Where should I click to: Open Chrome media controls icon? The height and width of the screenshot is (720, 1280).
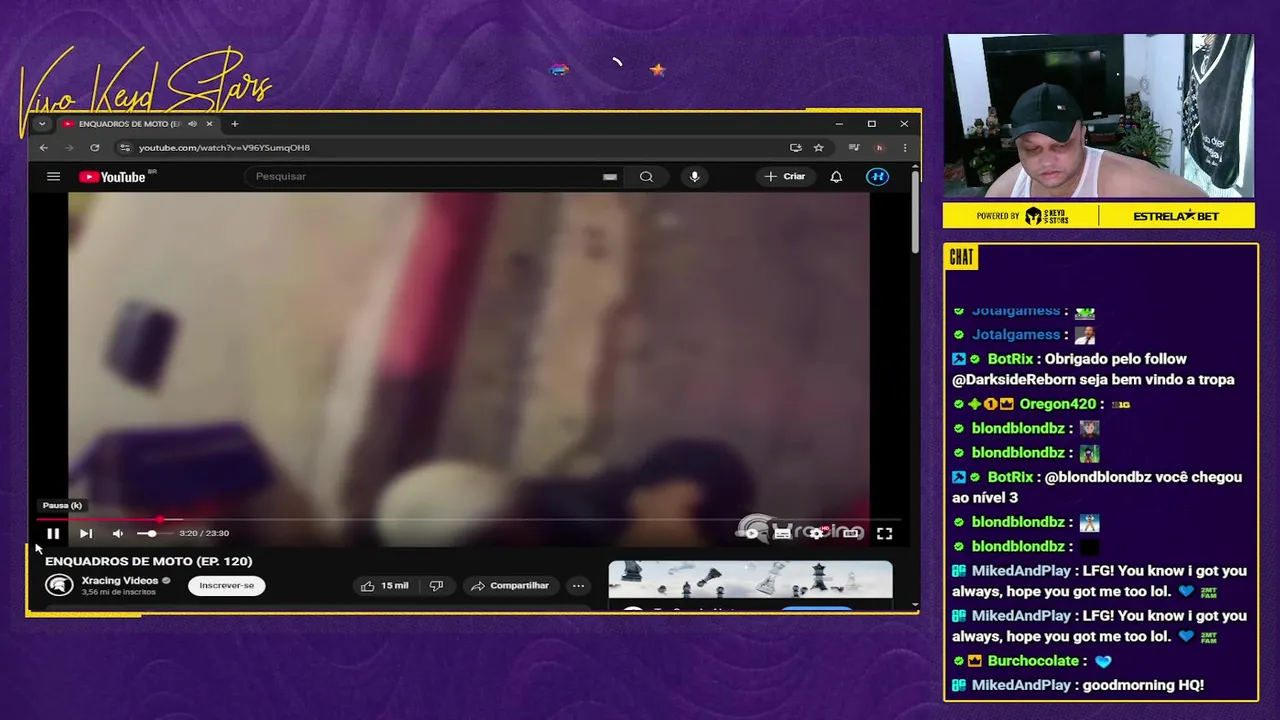pos(853,147)
